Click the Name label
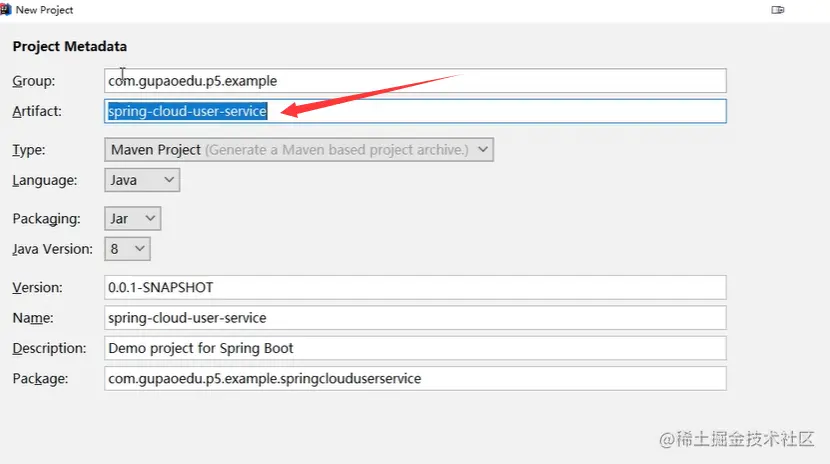The width and height of the screenshot is (830, 464). click(33, 318)
